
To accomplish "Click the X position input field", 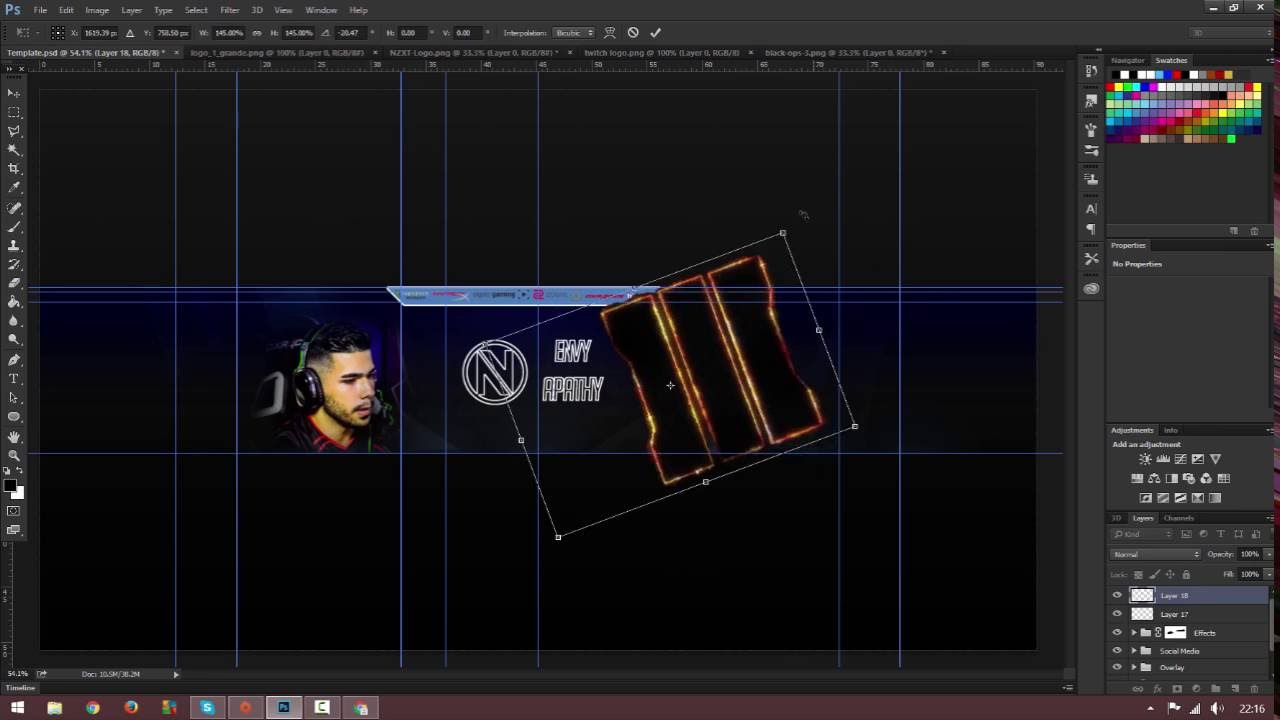I will (x=102, y=33).
